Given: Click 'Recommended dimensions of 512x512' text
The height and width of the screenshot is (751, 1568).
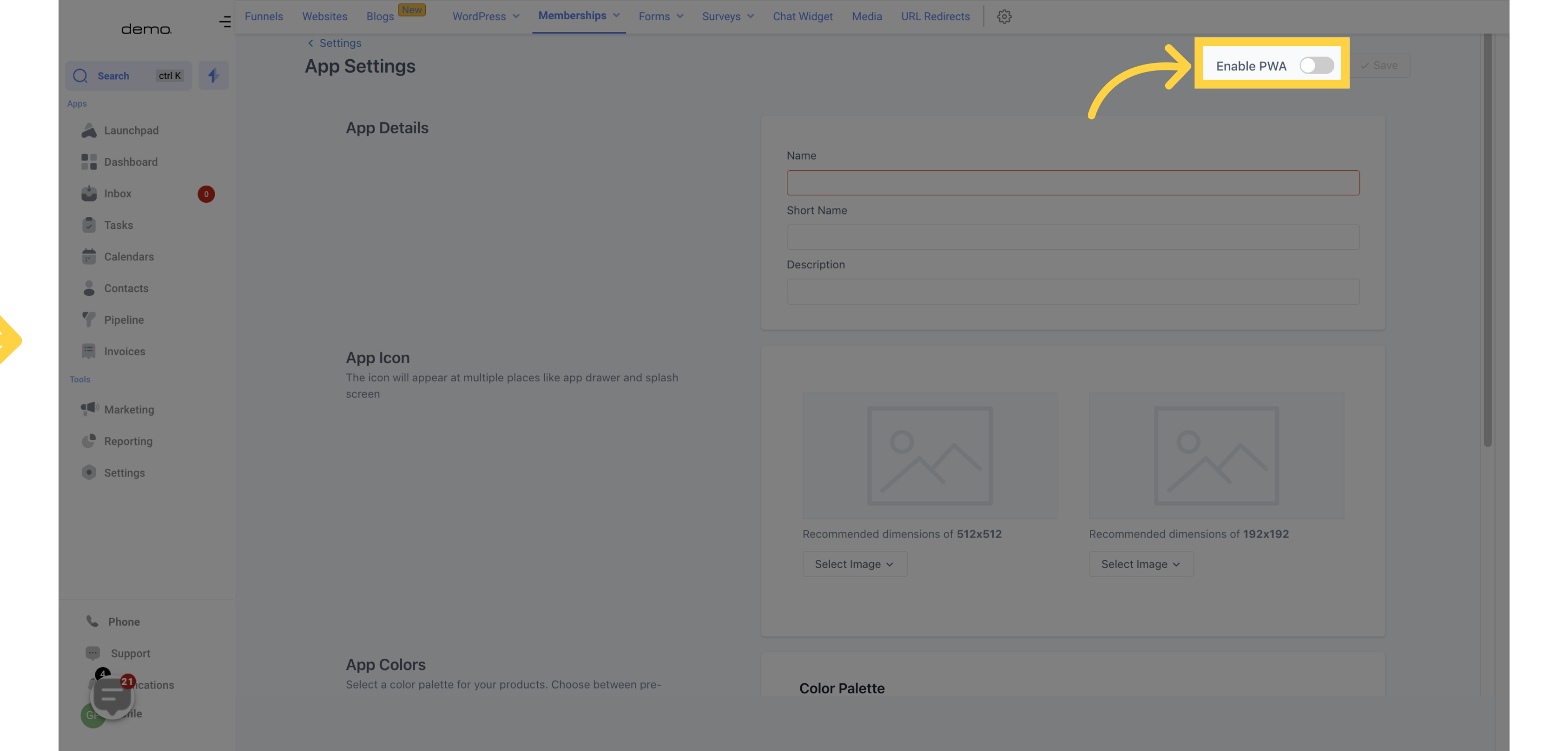Looking at the screenshot, I should (x=902, y=534).
